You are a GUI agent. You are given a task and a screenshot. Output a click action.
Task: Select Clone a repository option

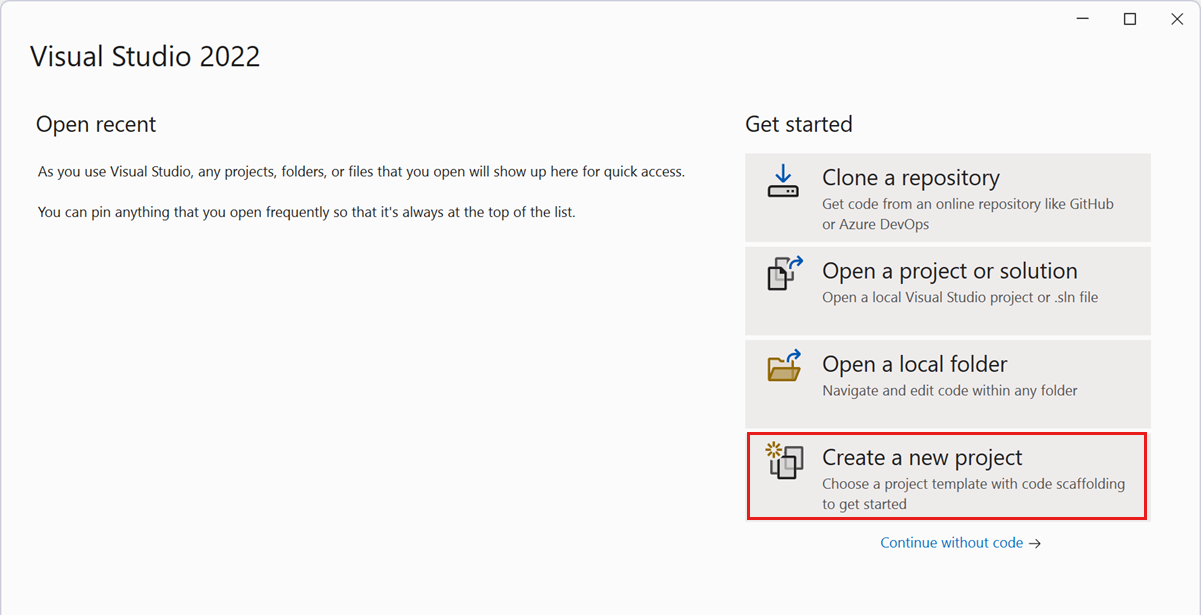(x=946, y=197)
